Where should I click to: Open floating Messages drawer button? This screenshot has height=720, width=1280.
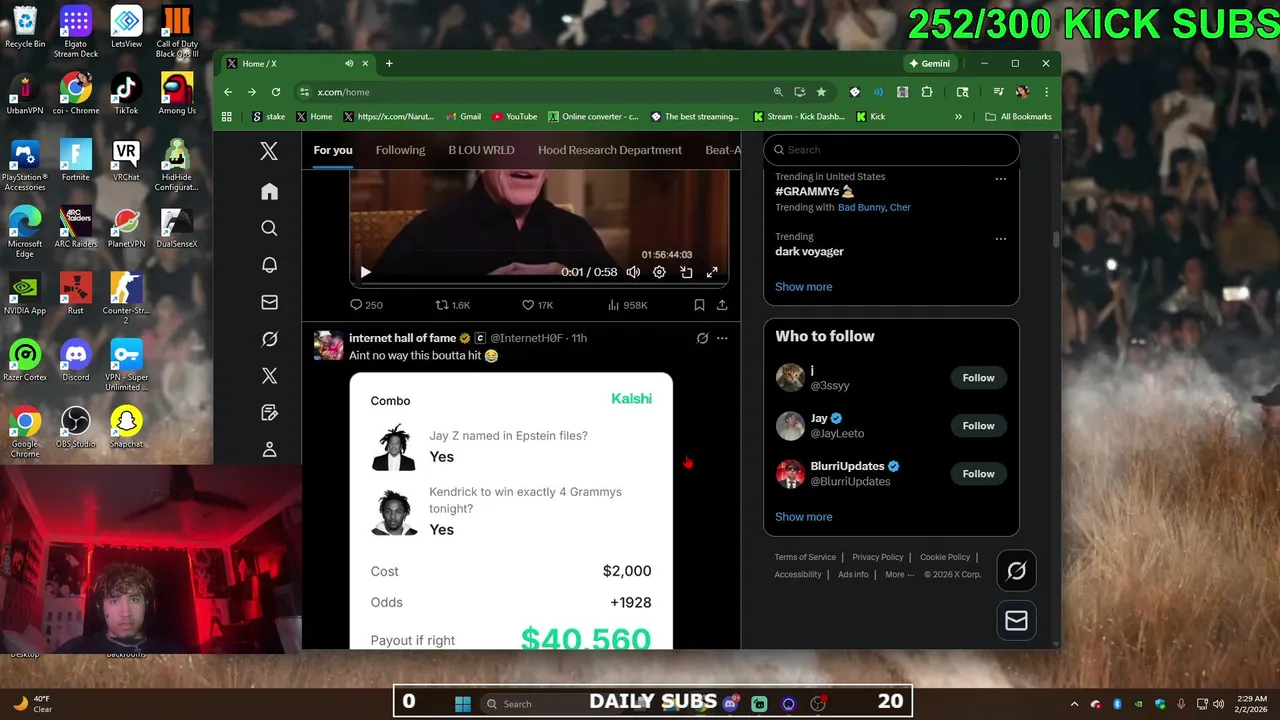click(x=1016, y=621)
